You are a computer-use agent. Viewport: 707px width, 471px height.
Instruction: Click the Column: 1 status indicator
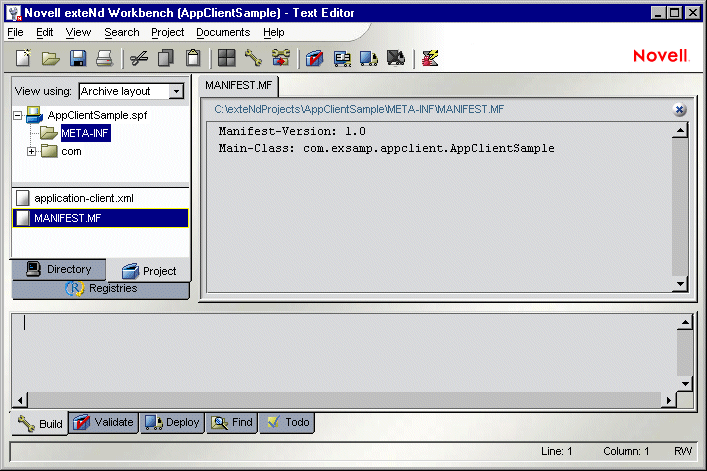tap(626, 451)
